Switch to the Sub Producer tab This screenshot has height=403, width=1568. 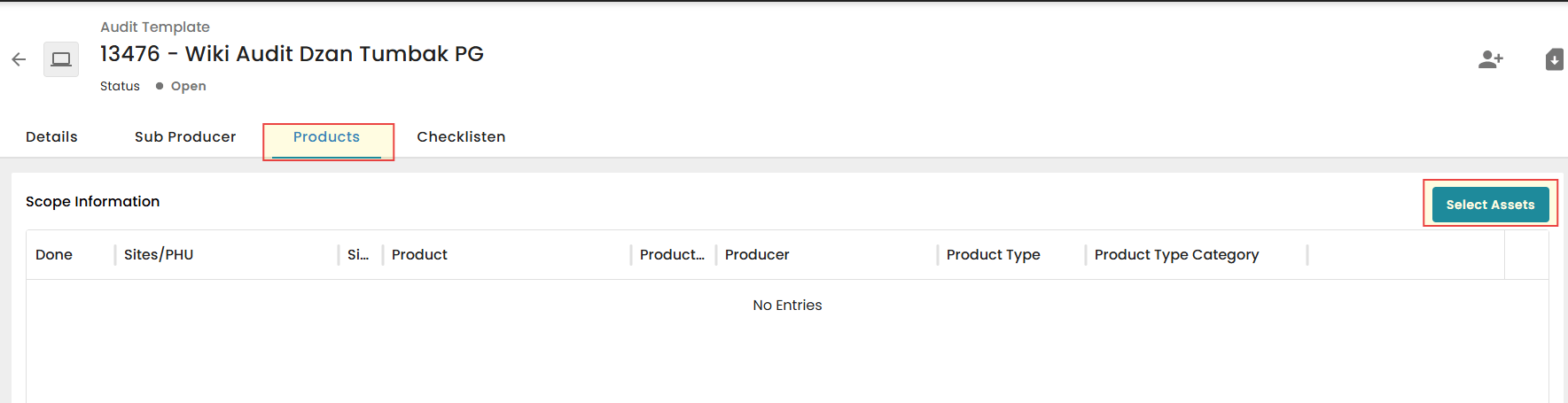[185, 136]
